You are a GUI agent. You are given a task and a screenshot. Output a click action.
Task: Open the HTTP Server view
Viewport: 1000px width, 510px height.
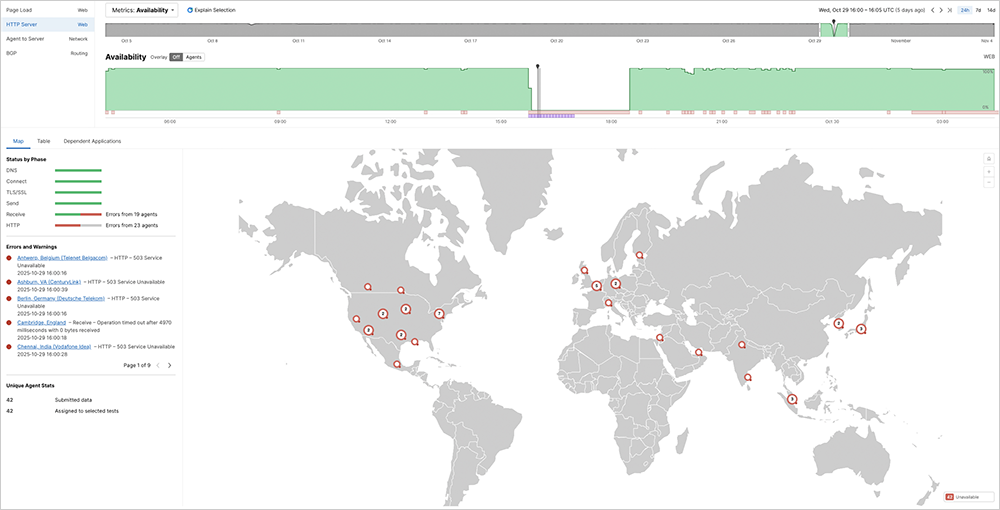(x=47, y=24)
